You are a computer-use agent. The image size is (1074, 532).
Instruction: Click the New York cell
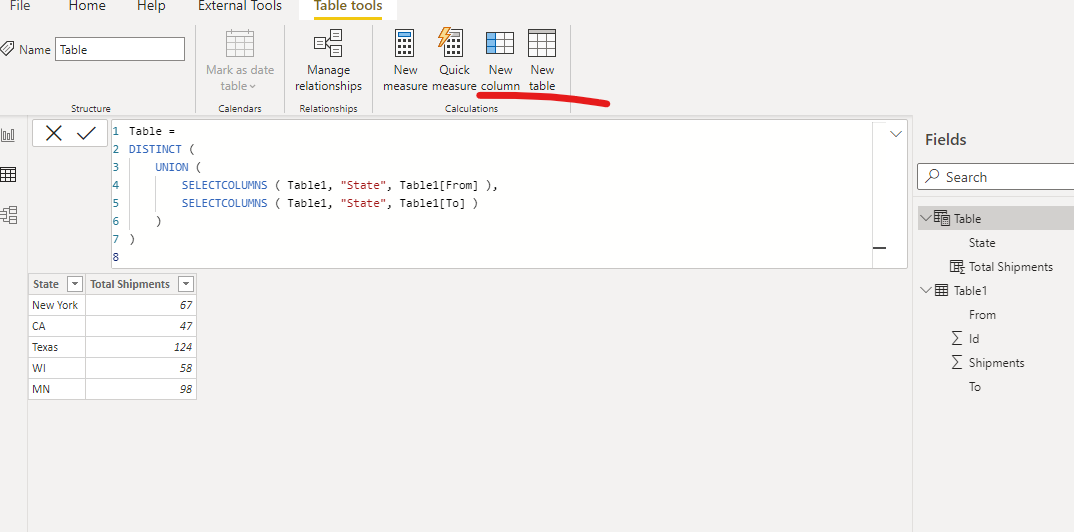(x=57, y=305)
